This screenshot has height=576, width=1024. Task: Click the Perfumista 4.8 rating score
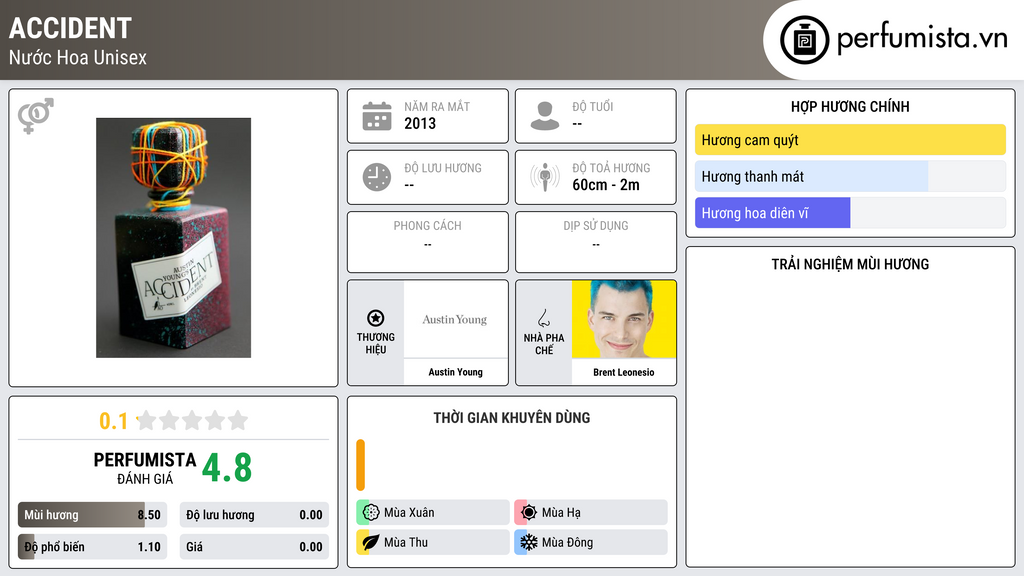(227, 468)
